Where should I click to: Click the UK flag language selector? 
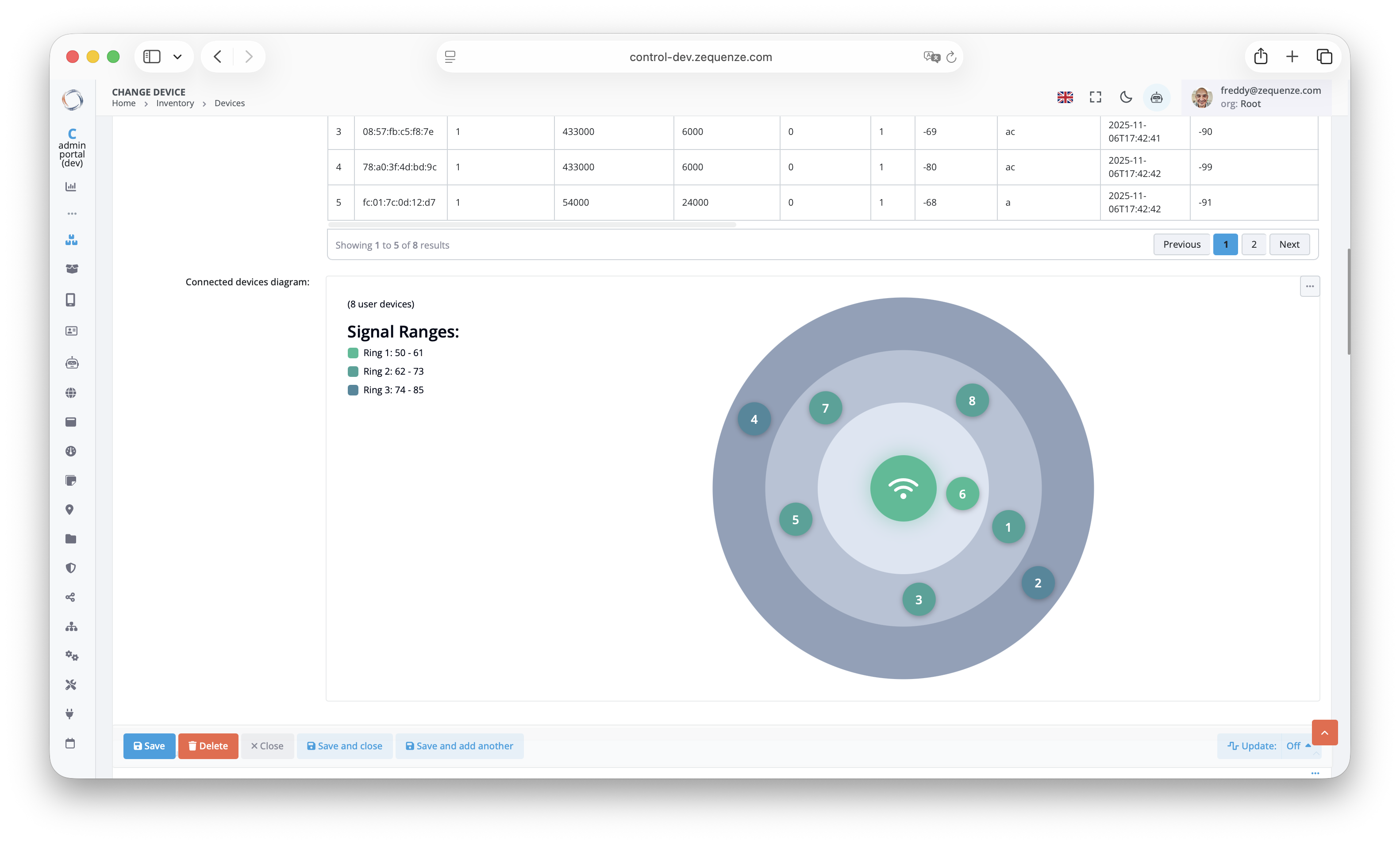point(1065,97)
